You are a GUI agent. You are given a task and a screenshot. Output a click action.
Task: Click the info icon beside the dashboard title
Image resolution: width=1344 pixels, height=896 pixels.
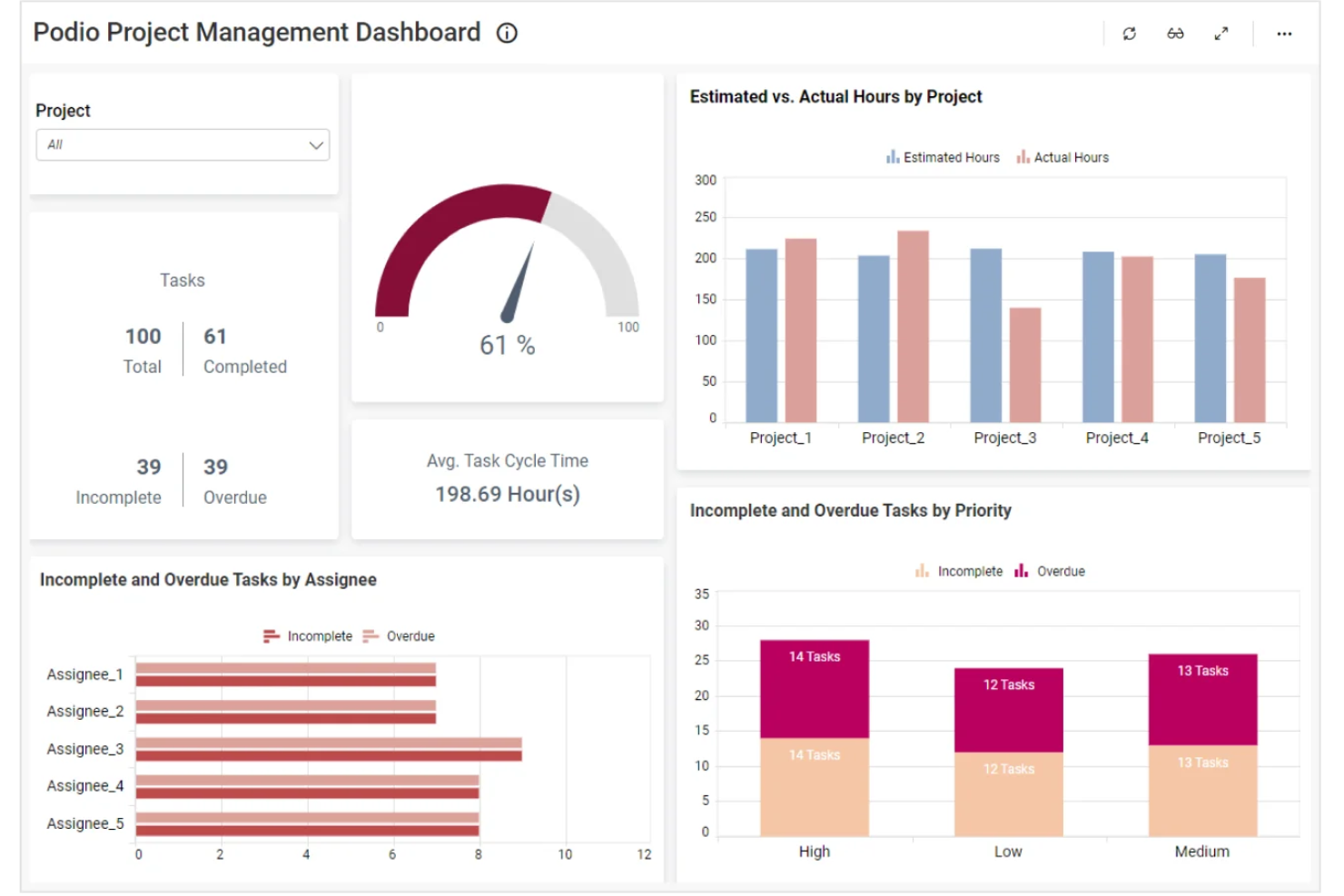[x=506, y=33]
